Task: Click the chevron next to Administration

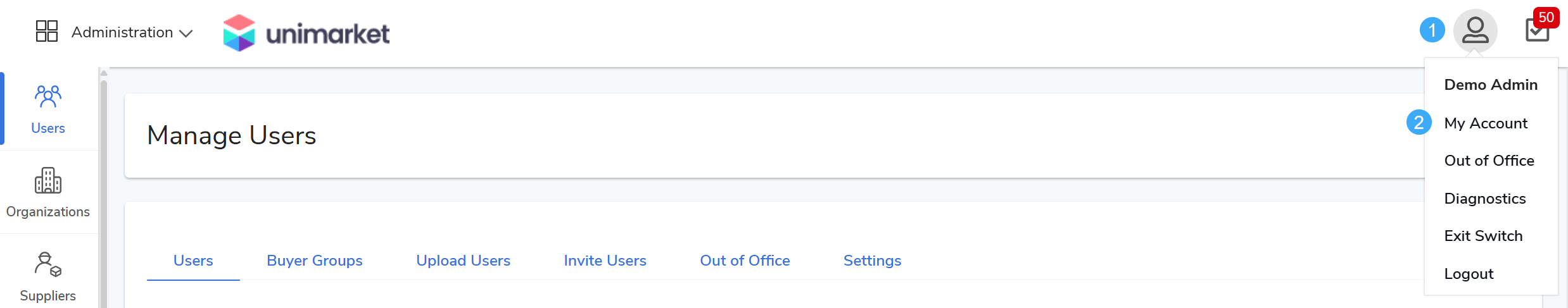Action: pyautogui.click(x=186, y=34)
